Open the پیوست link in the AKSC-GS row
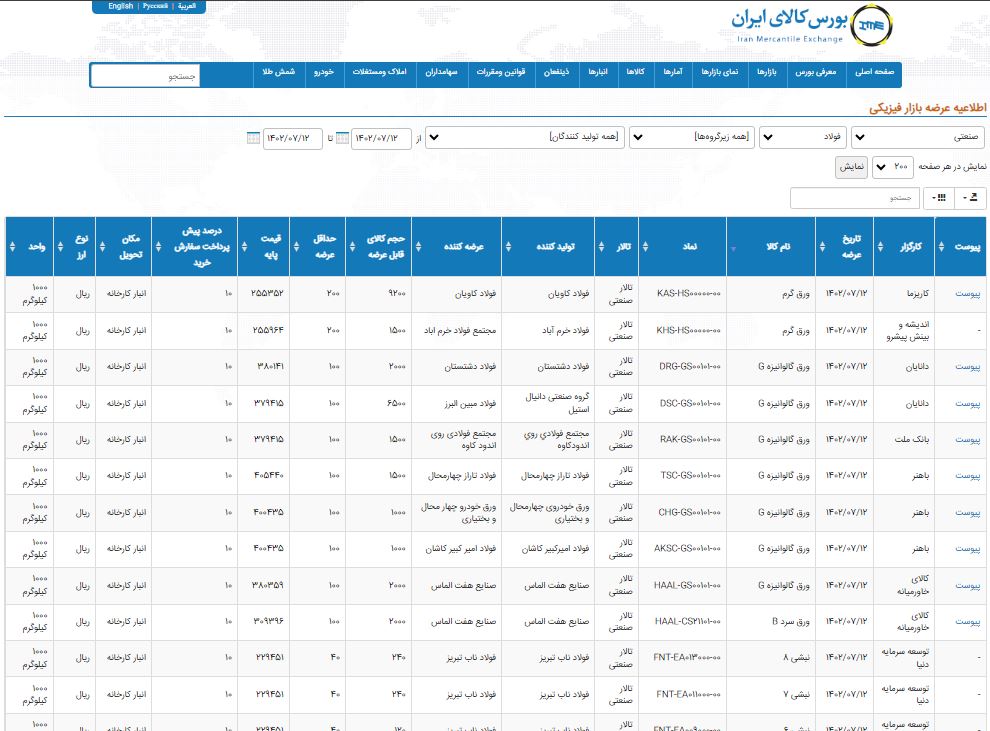 coord(967,549)
